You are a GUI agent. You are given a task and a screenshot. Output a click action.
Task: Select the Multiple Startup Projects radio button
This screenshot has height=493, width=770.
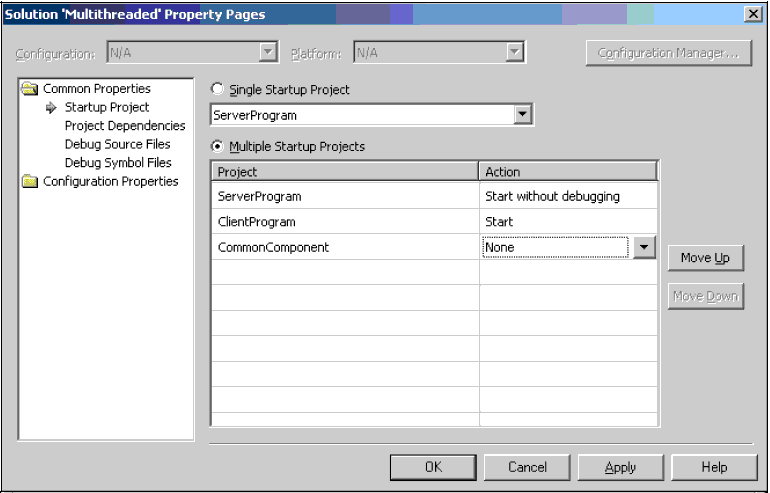(217, 146)
